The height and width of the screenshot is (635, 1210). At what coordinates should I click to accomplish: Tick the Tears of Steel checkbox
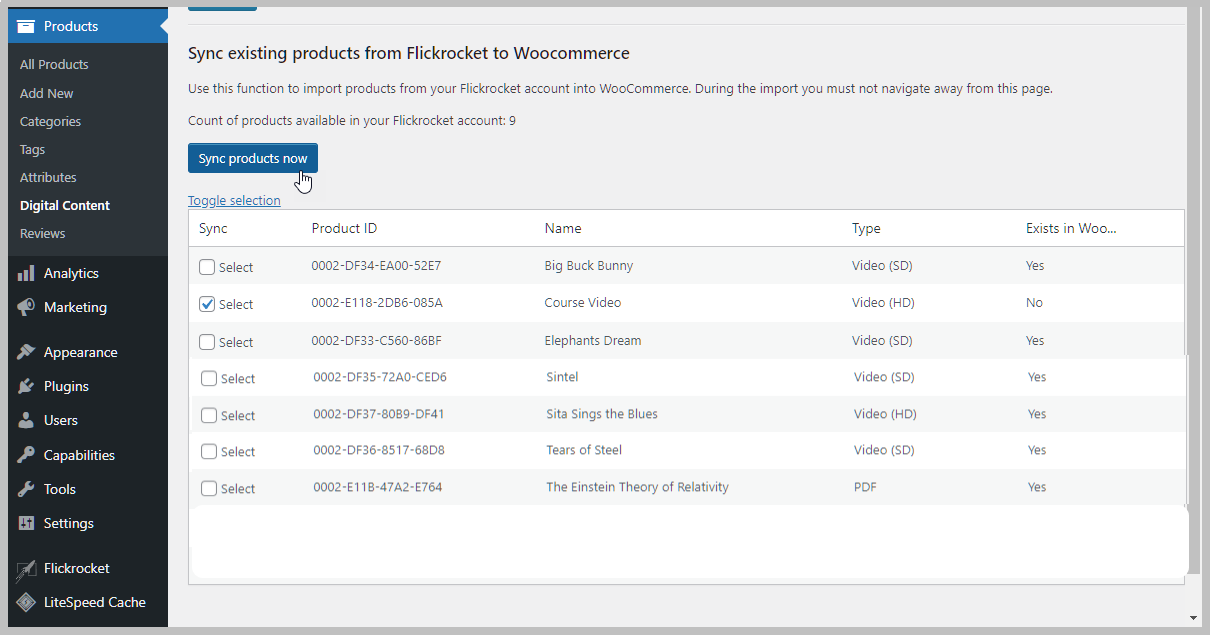[x=209, y=451]
